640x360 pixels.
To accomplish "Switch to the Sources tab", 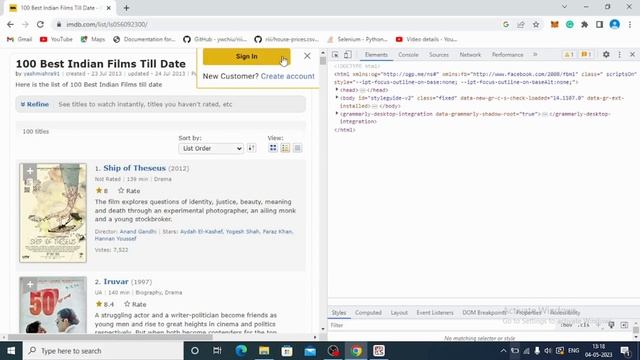I will click(439, 55).
